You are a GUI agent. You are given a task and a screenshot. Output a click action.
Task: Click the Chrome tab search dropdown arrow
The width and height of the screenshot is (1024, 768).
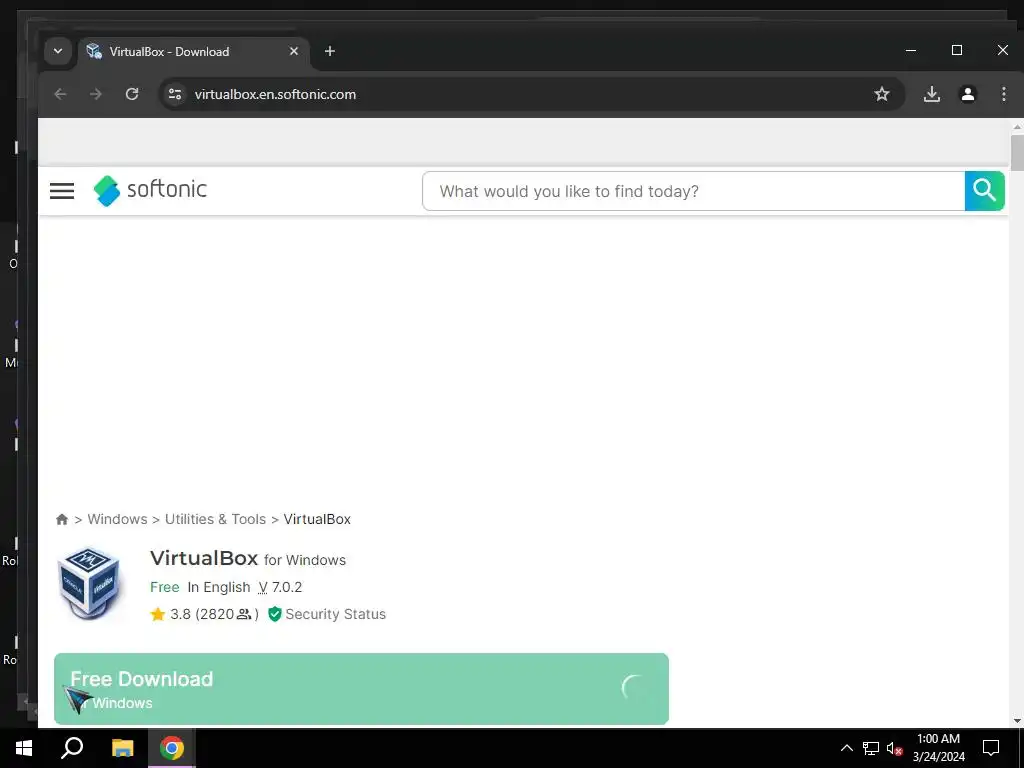click(x=58, y=51)
